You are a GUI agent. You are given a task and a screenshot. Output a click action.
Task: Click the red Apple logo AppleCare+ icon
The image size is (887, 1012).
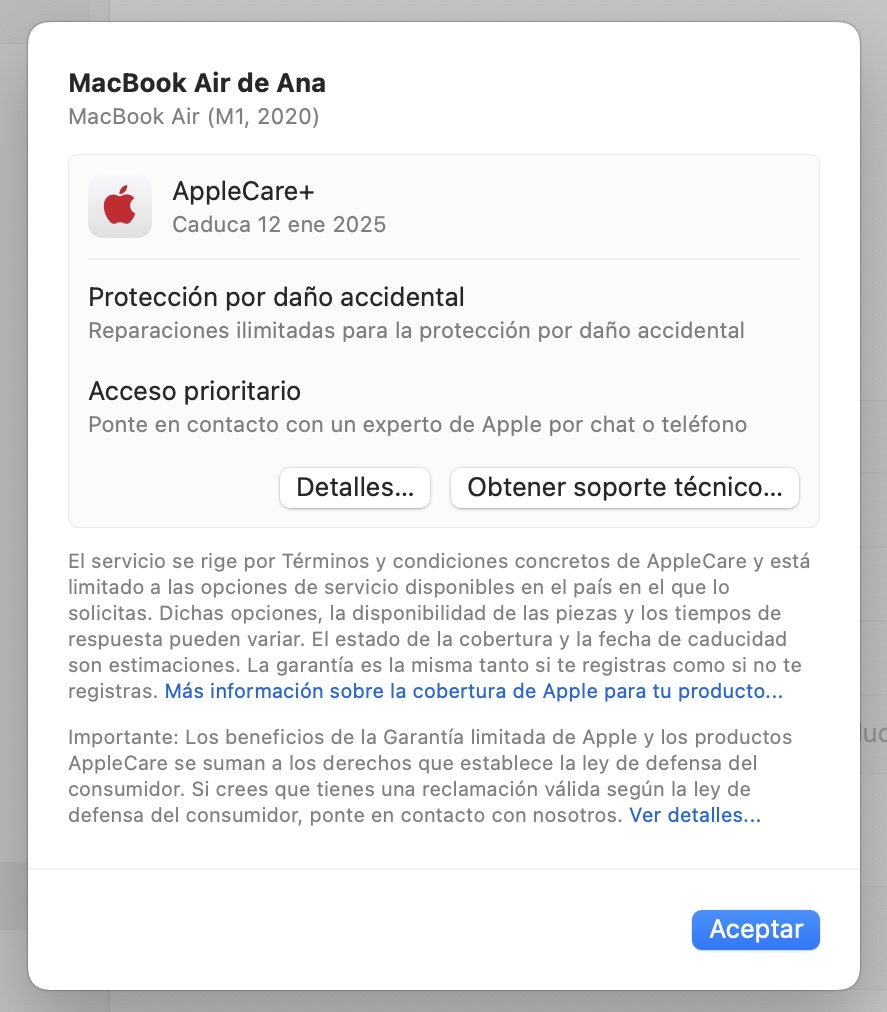(120, 207)
